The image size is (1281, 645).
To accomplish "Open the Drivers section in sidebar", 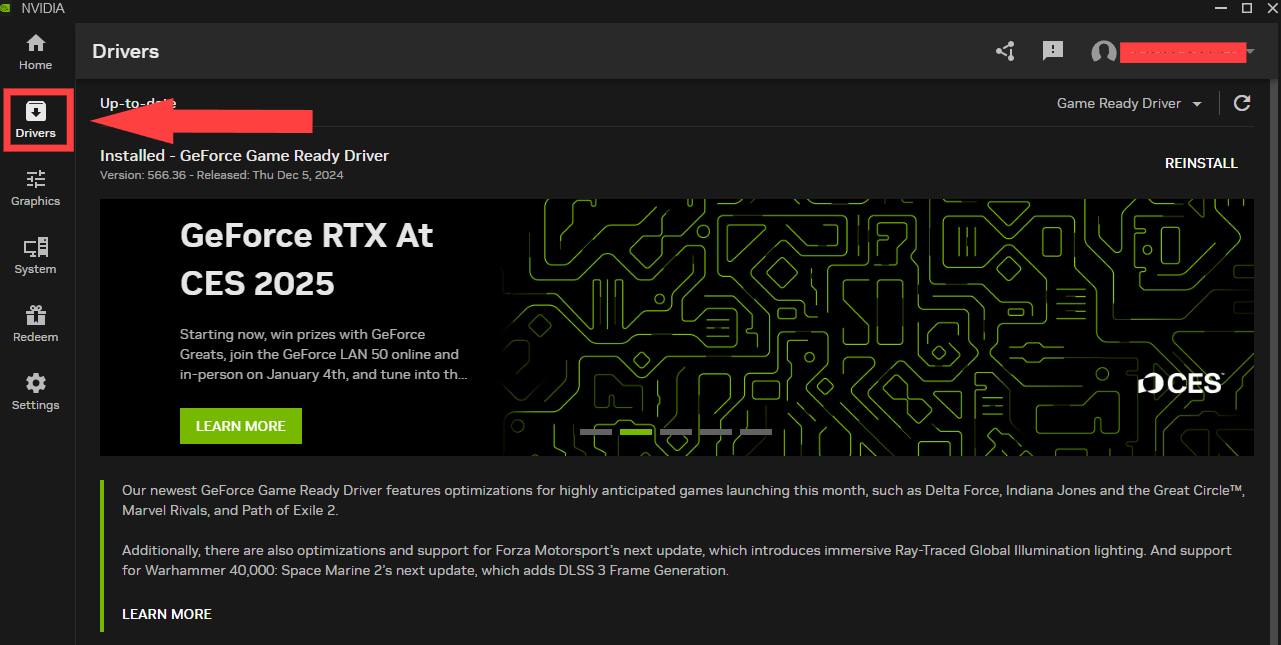I will [x=36, y=120].
